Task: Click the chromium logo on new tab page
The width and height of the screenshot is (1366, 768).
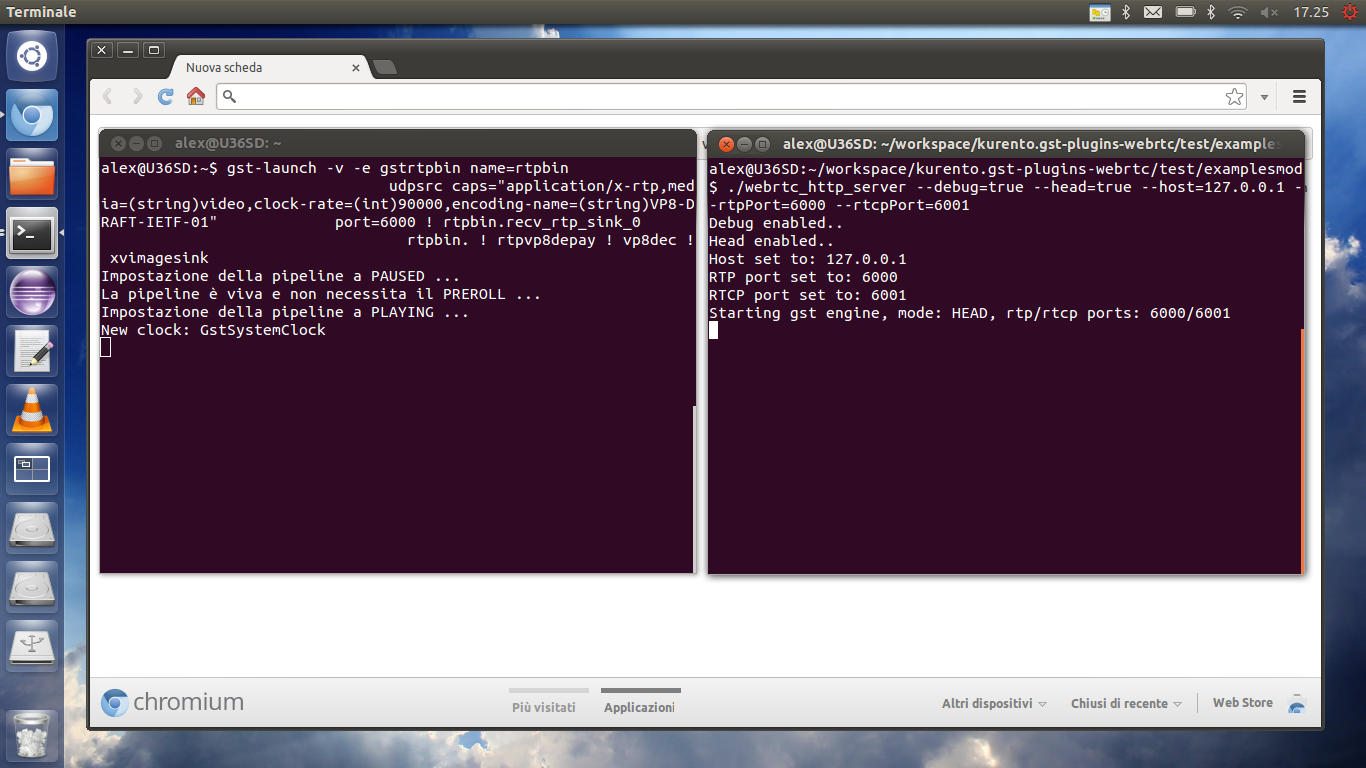Action: 172,702
